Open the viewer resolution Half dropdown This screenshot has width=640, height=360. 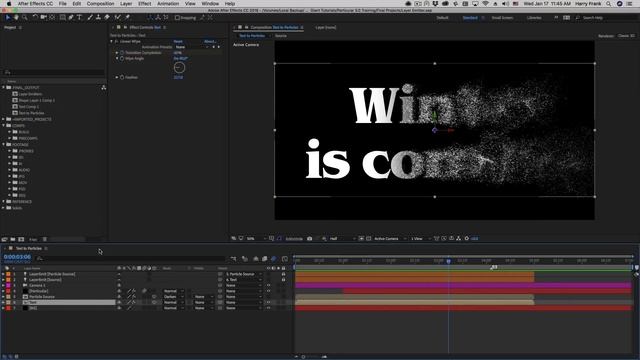point(342,238)
